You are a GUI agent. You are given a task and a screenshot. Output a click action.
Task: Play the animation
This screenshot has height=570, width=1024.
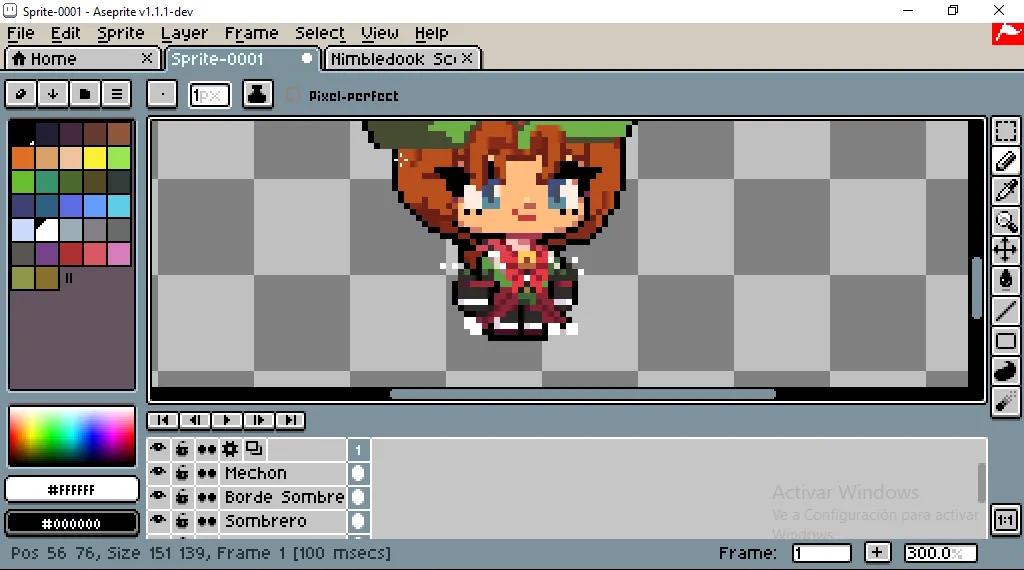pos(227,420)
